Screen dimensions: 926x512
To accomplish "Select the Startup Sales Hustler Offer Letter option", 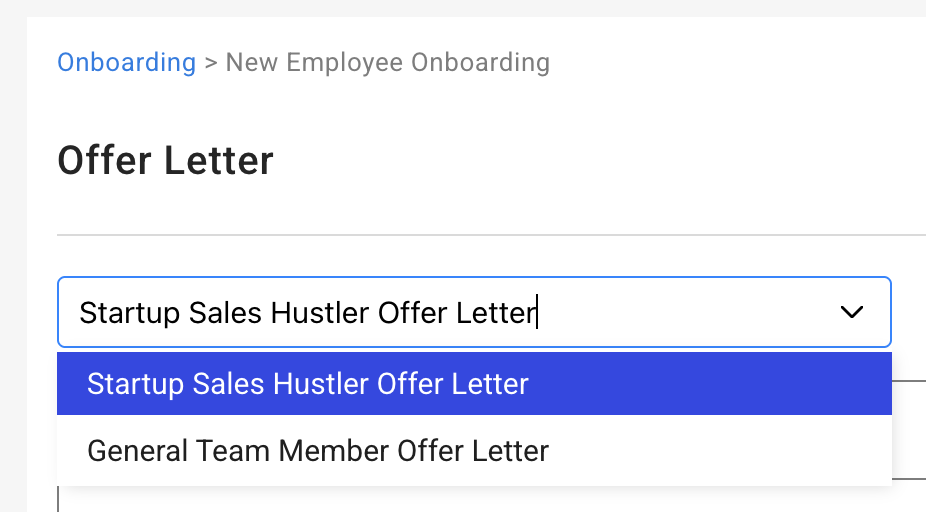I will click(x=307, y=384).
